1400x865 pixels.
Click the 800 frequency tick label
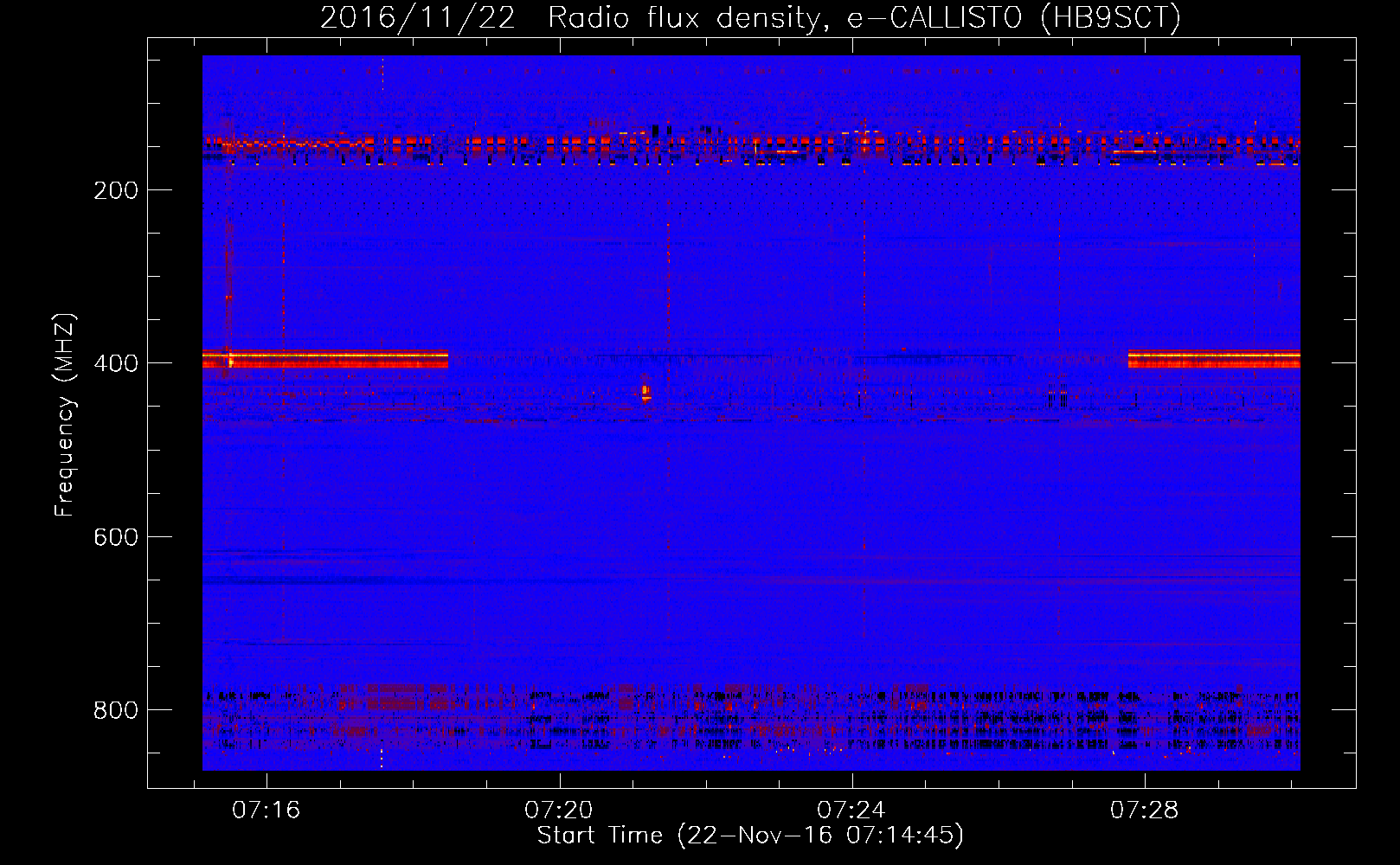[x=116, y=710]
